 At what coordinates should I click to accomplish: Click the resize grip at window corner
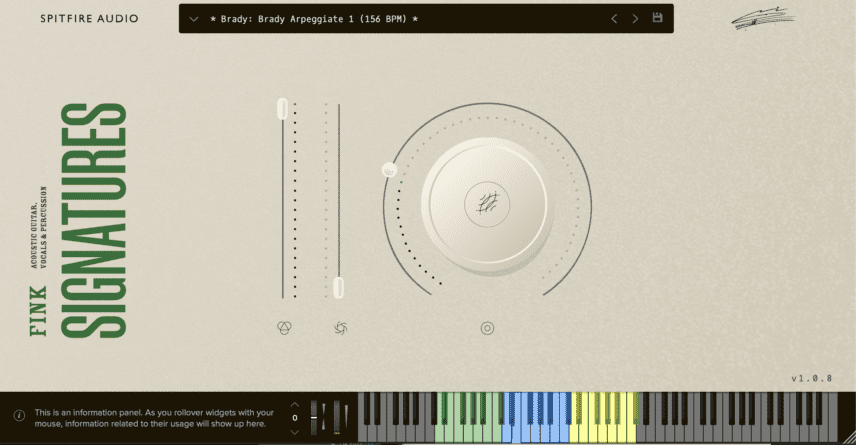click(x=848, y=437)
